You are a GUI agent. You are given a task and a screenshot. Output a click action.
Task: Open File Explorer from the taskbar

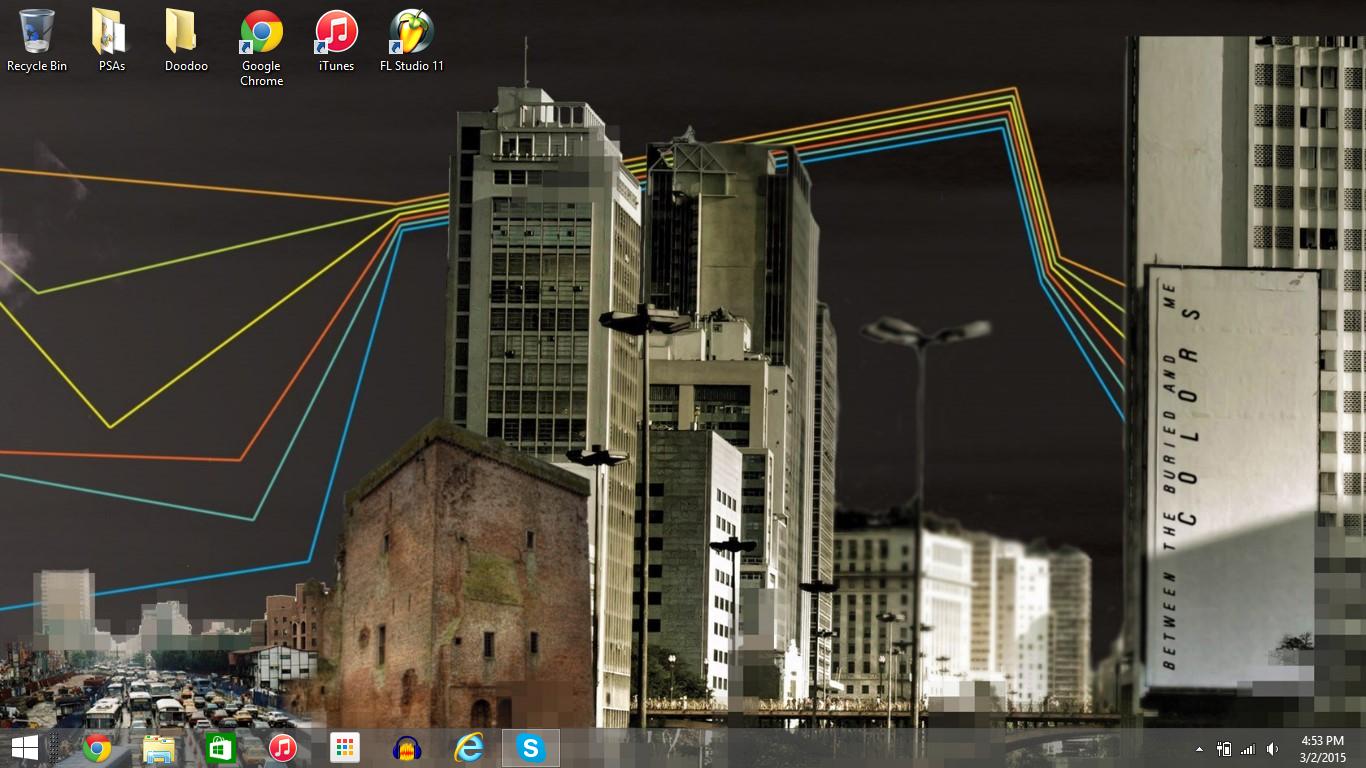pos(159,748)
